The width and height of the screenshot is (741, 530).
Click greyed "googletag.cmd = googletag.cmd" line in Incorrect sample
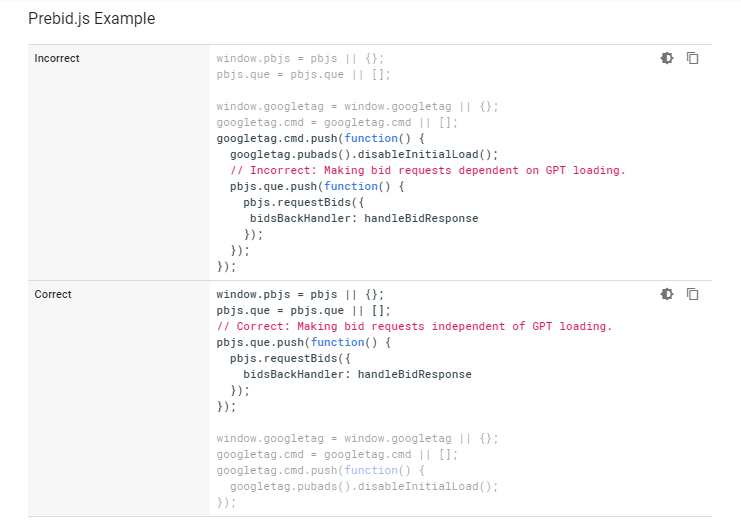click(337, 122)
